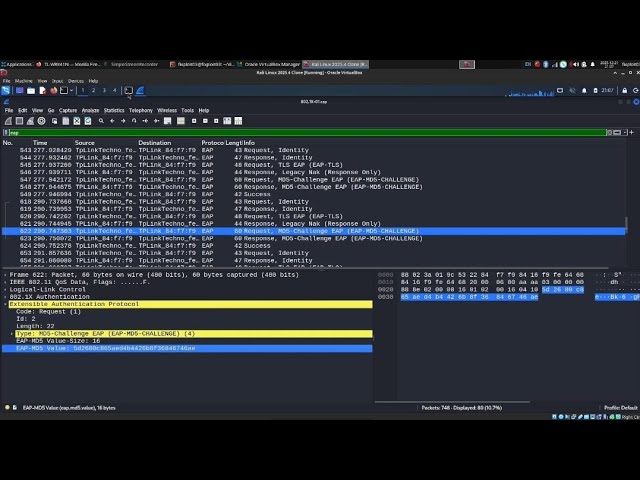Sort packet list by Info column
Image resolution: width=640 pixels, height=480 pixels.
[249, 143]
